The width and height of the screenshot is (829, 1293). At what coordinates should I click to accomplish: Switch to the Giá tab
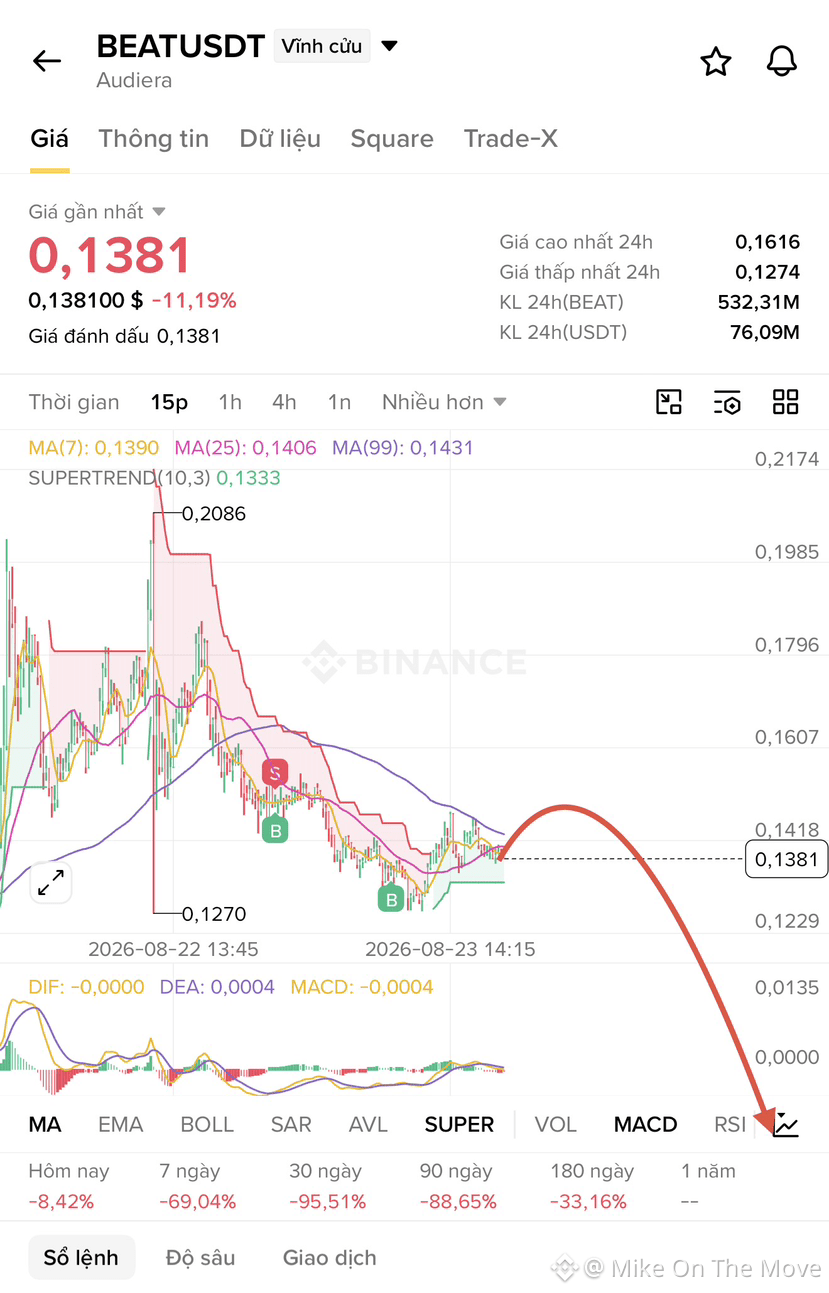[49, 139]
